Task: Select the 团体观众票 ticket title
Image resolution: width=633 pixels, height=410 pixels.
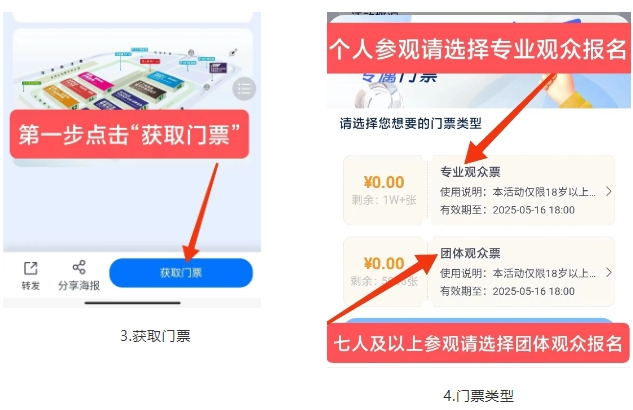Action: coord(470,253)
